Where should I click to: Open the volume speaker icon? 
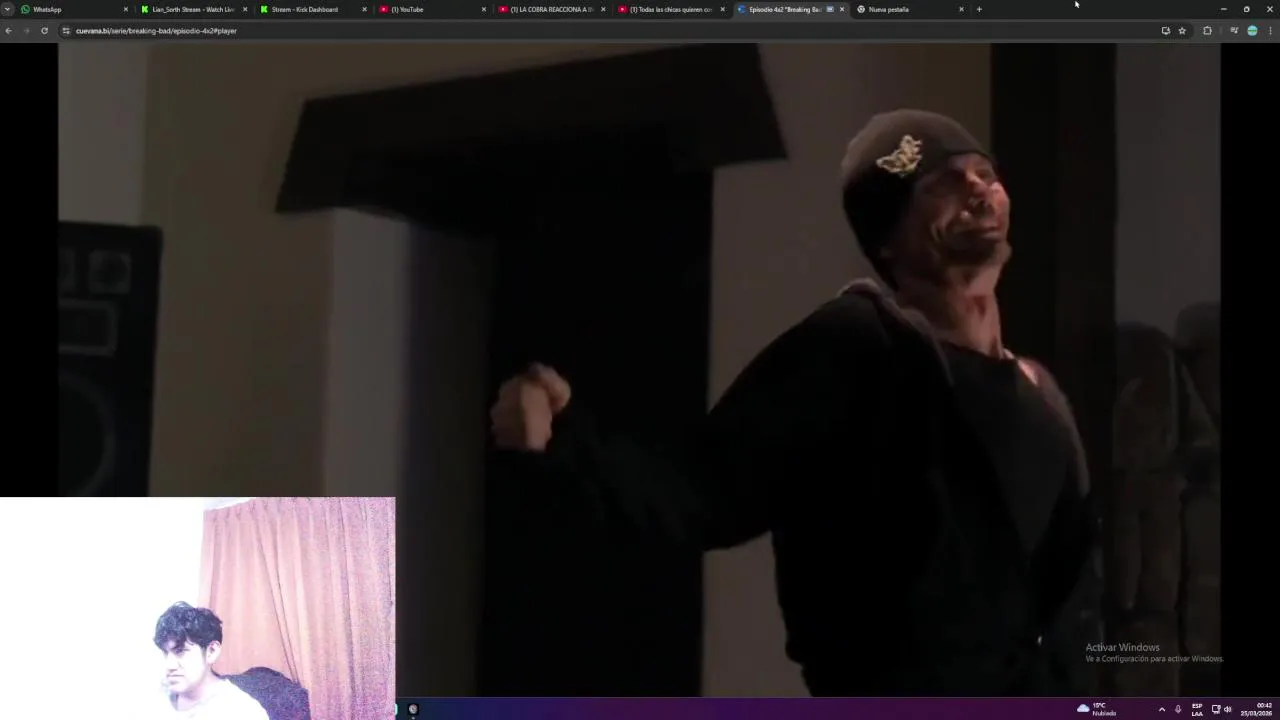[x=1228, y=709]
